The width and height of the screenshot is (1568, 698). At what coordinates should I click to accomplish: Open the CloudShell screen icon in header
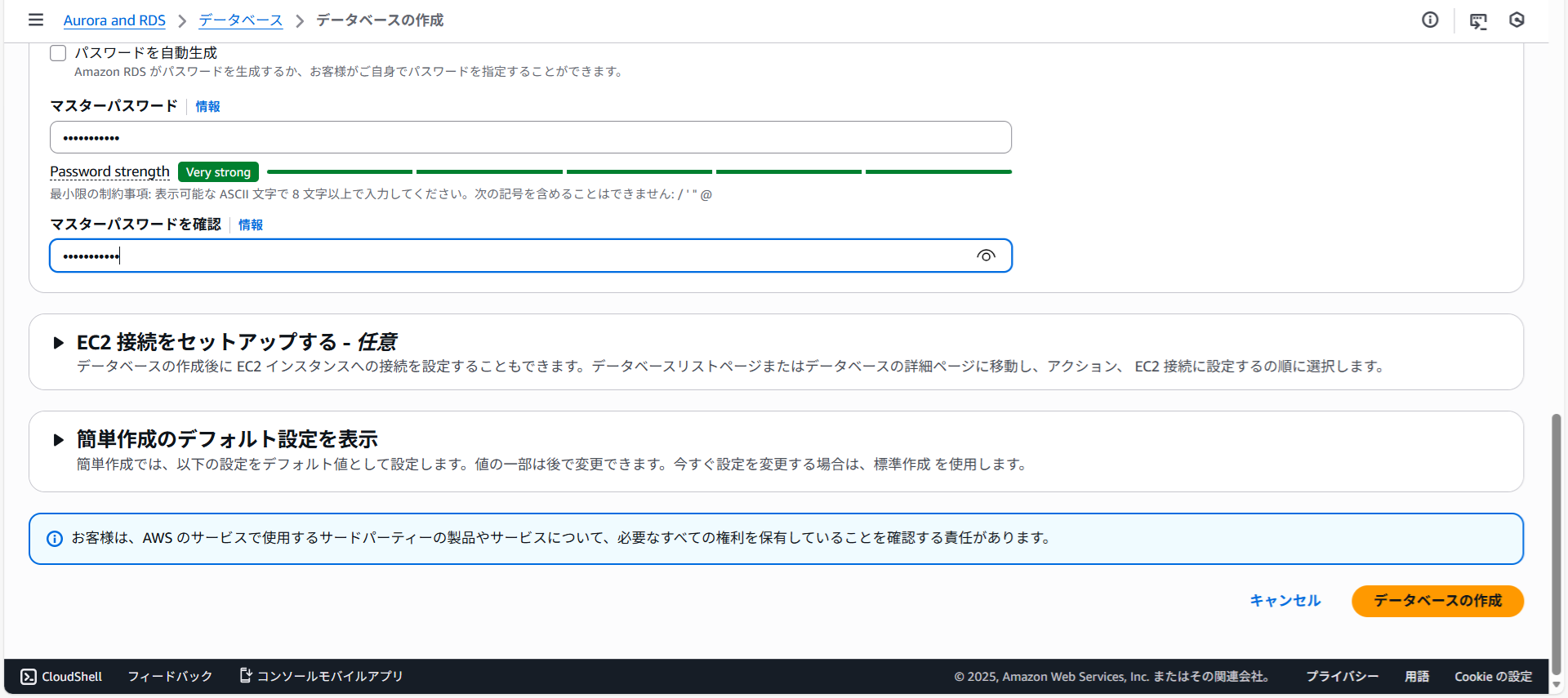point(1478,20)
